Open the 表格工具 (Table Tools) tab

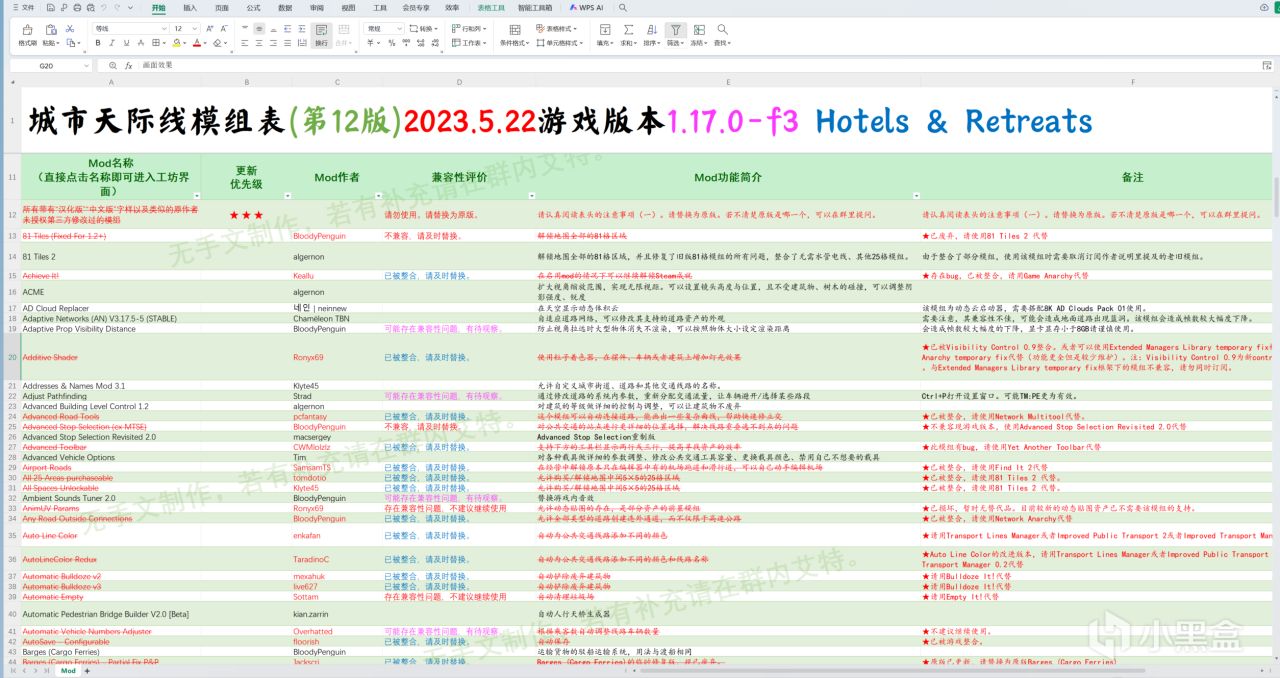coord(491,7)
